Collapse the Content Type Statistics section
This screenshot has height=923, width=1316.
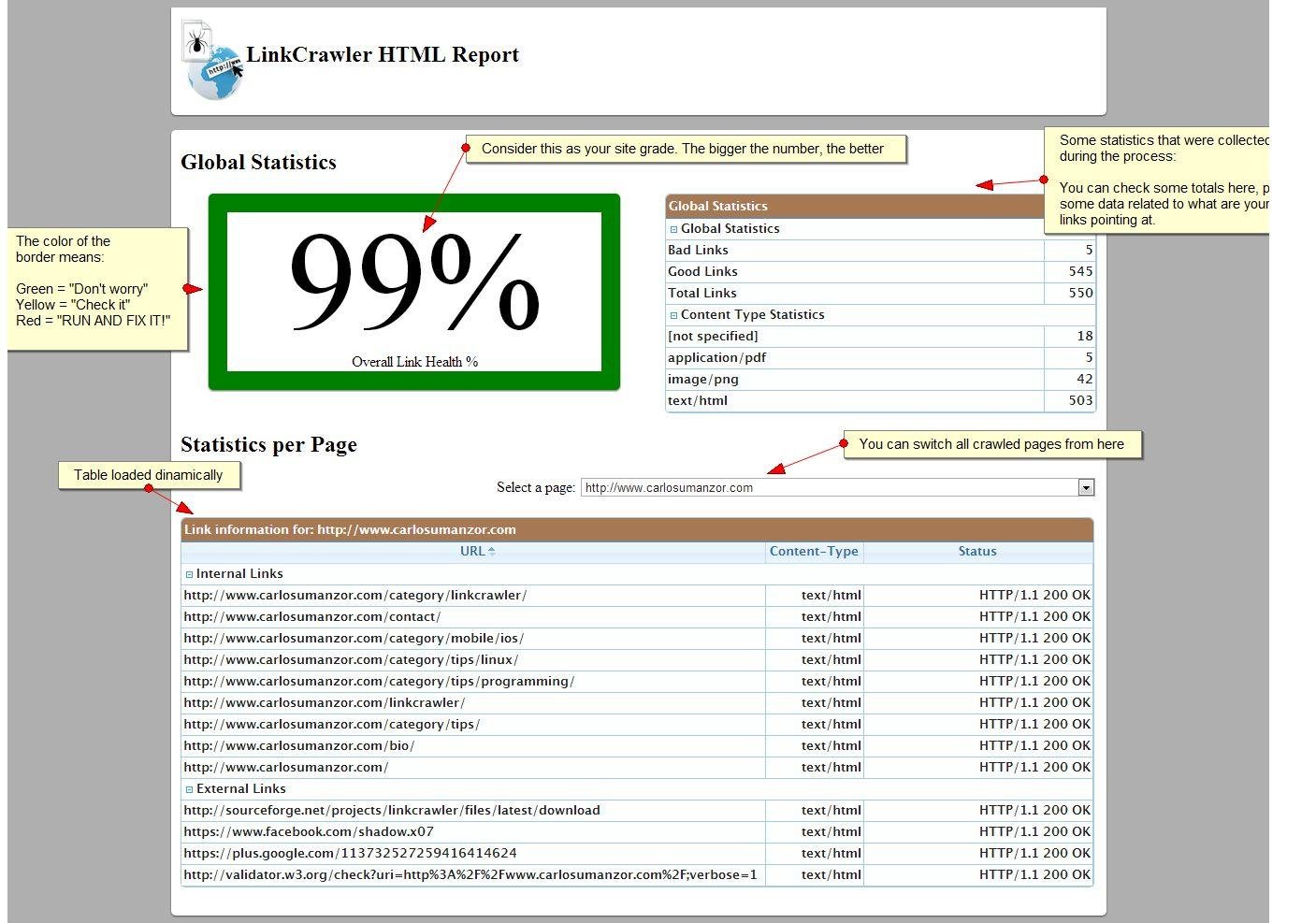pos(673,314)
